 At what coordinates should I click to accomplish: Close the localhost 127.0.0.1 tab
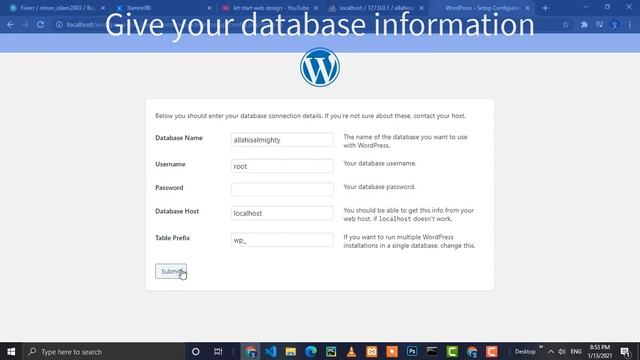422,8
